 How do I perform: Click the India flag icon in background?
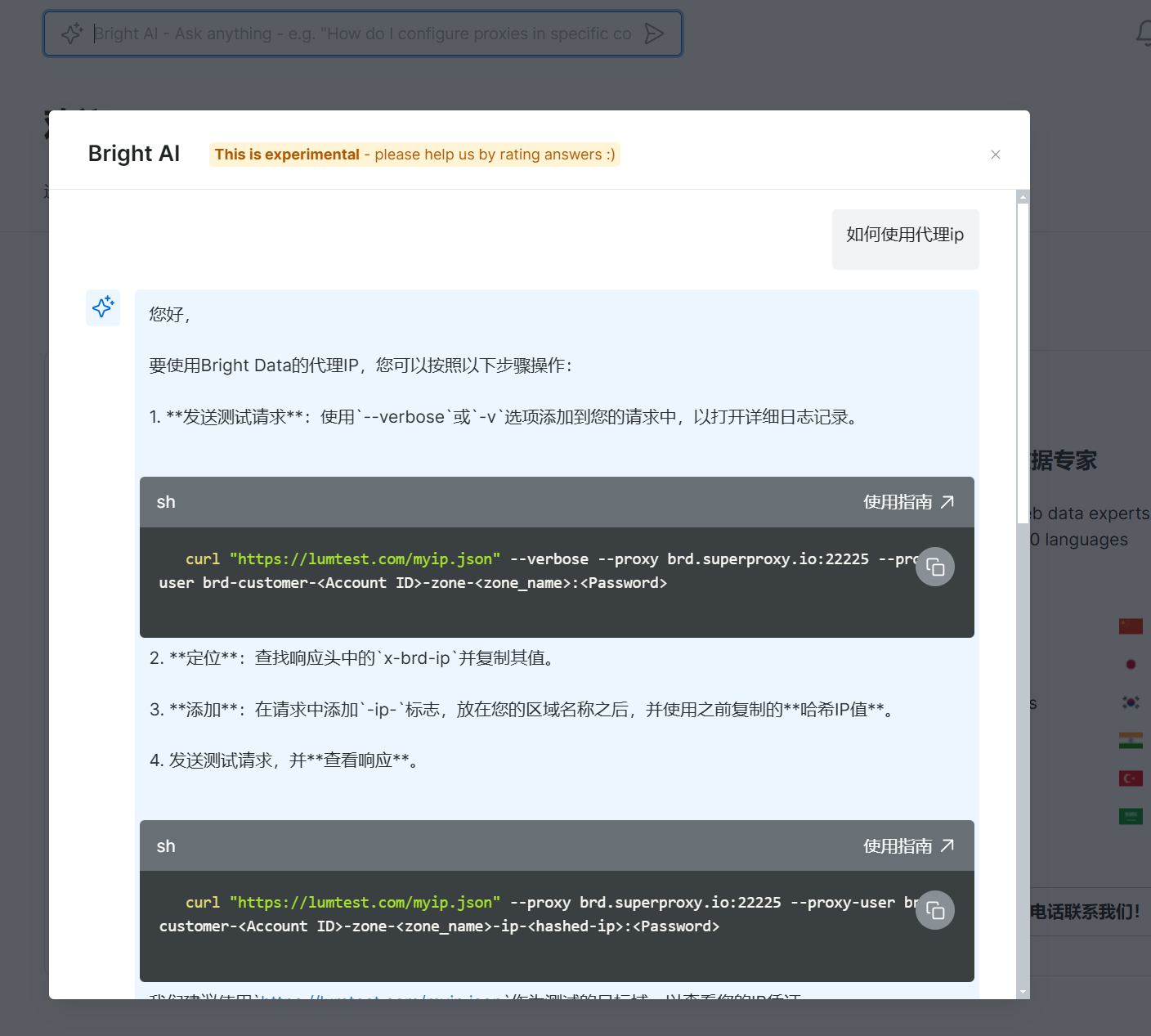coord(1131,740)
